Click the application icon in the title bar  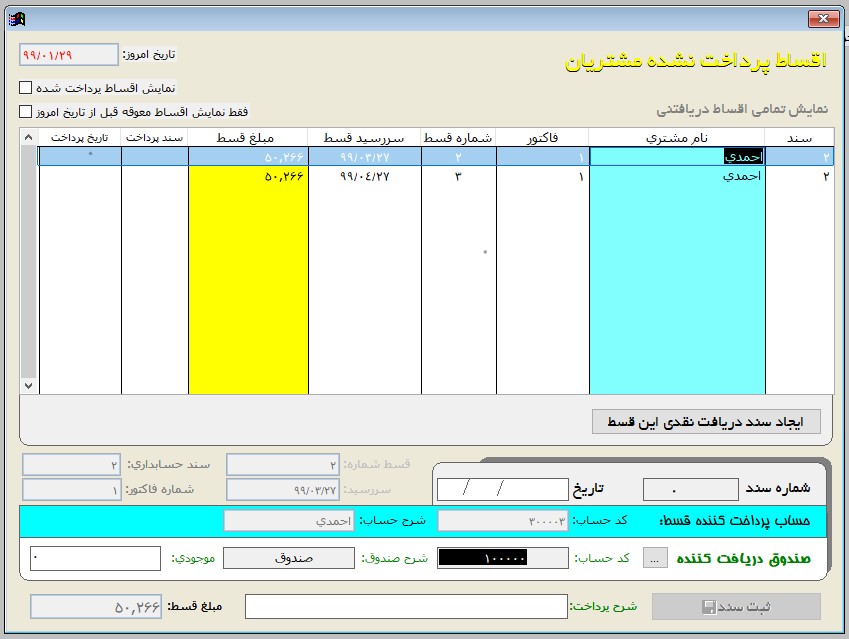[x=16, y=18]
